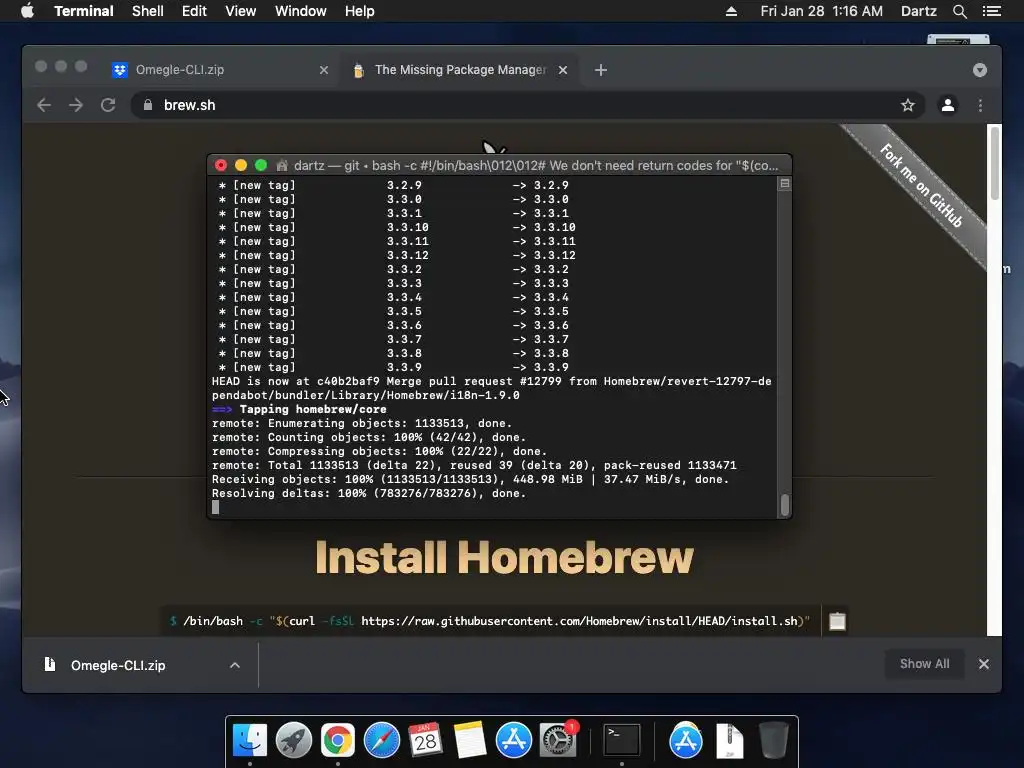Screen dimensions: 1024x768
Task: Open the Help menu
Action: click(360, 11)
